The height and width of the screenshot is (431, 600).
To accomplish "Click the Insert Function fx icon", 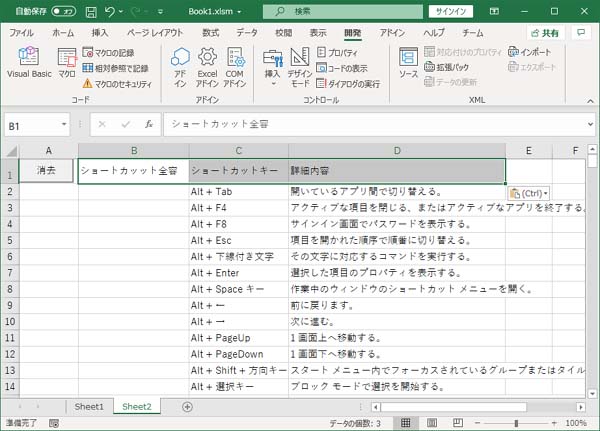I will pyautogui.click(x=149, y=124).
